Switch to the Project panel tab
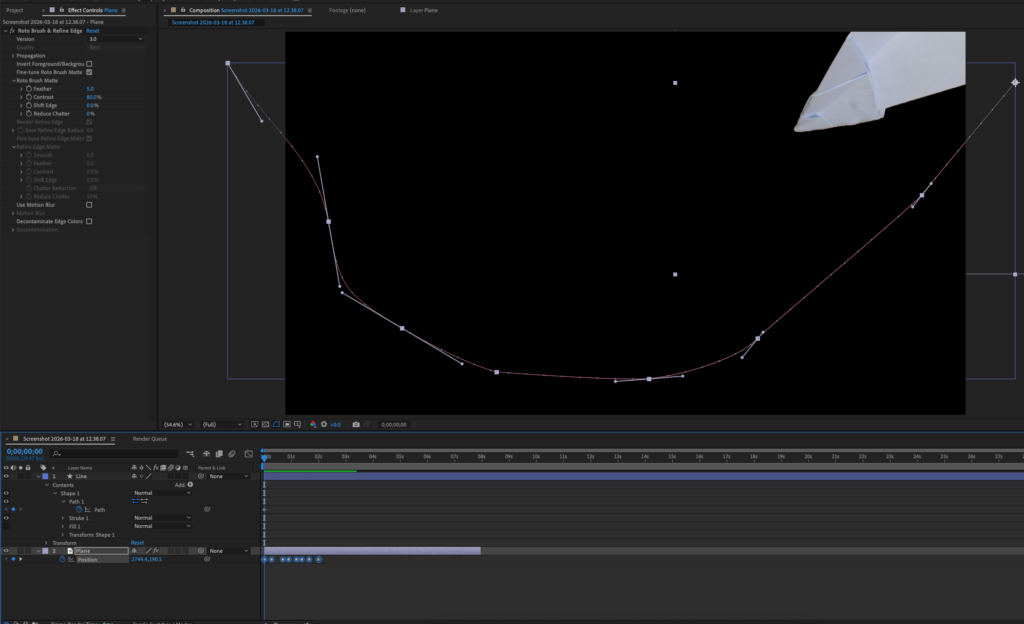This screenshot has height=624, width=1024. [14, 10]
